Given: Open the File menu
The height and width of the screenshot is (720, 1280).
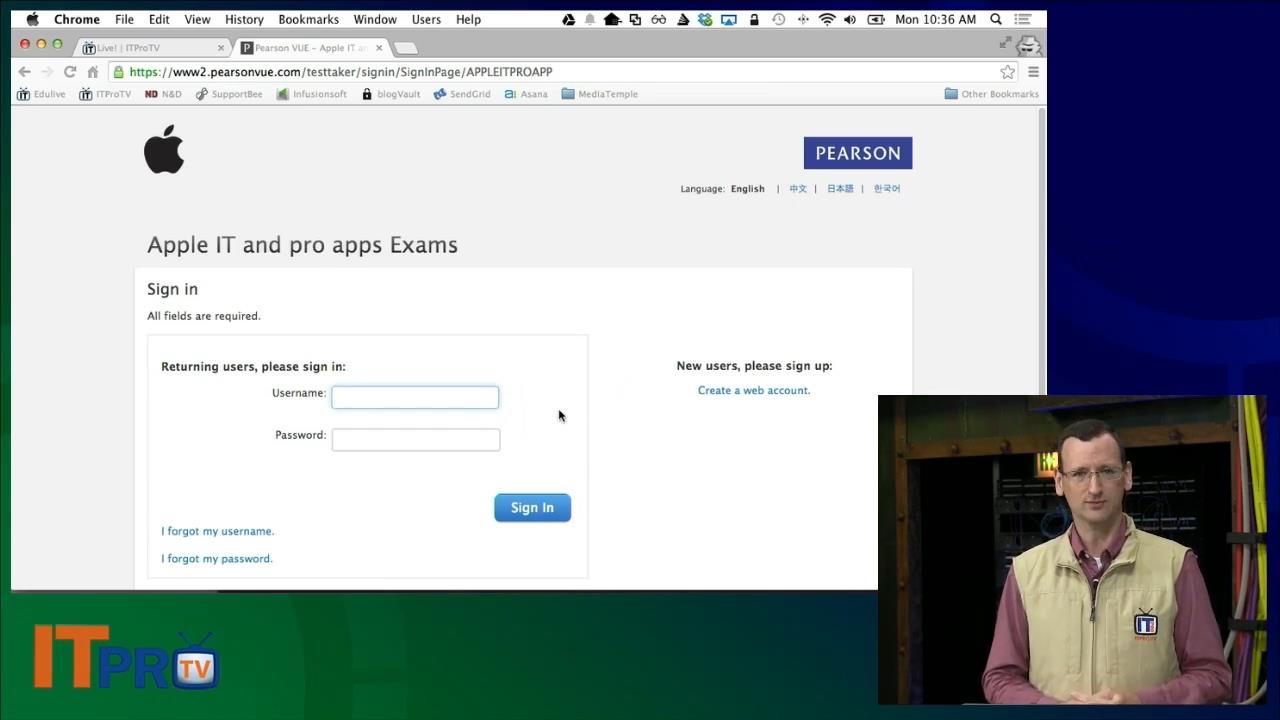Looking at the screenshot, I should click(124, 19).
